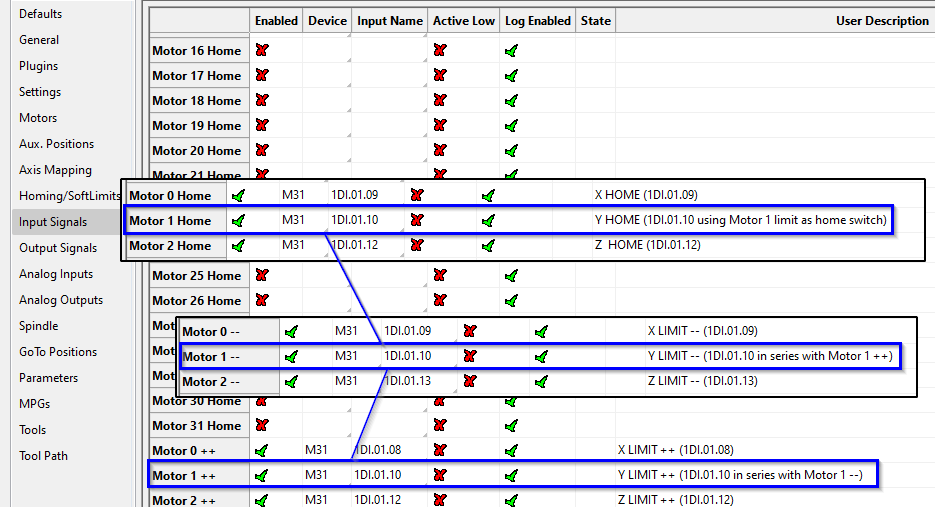Image resolution: width=935 pixels, height=507 pixels.
Task: Click the User Description column header
Action: (882, 20)
